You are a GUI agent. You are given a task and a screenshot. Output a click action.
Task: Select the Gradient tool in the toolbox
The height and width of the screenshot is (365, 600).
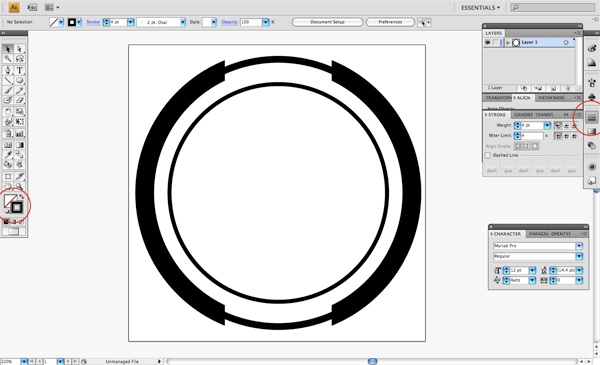coord(20,145)
